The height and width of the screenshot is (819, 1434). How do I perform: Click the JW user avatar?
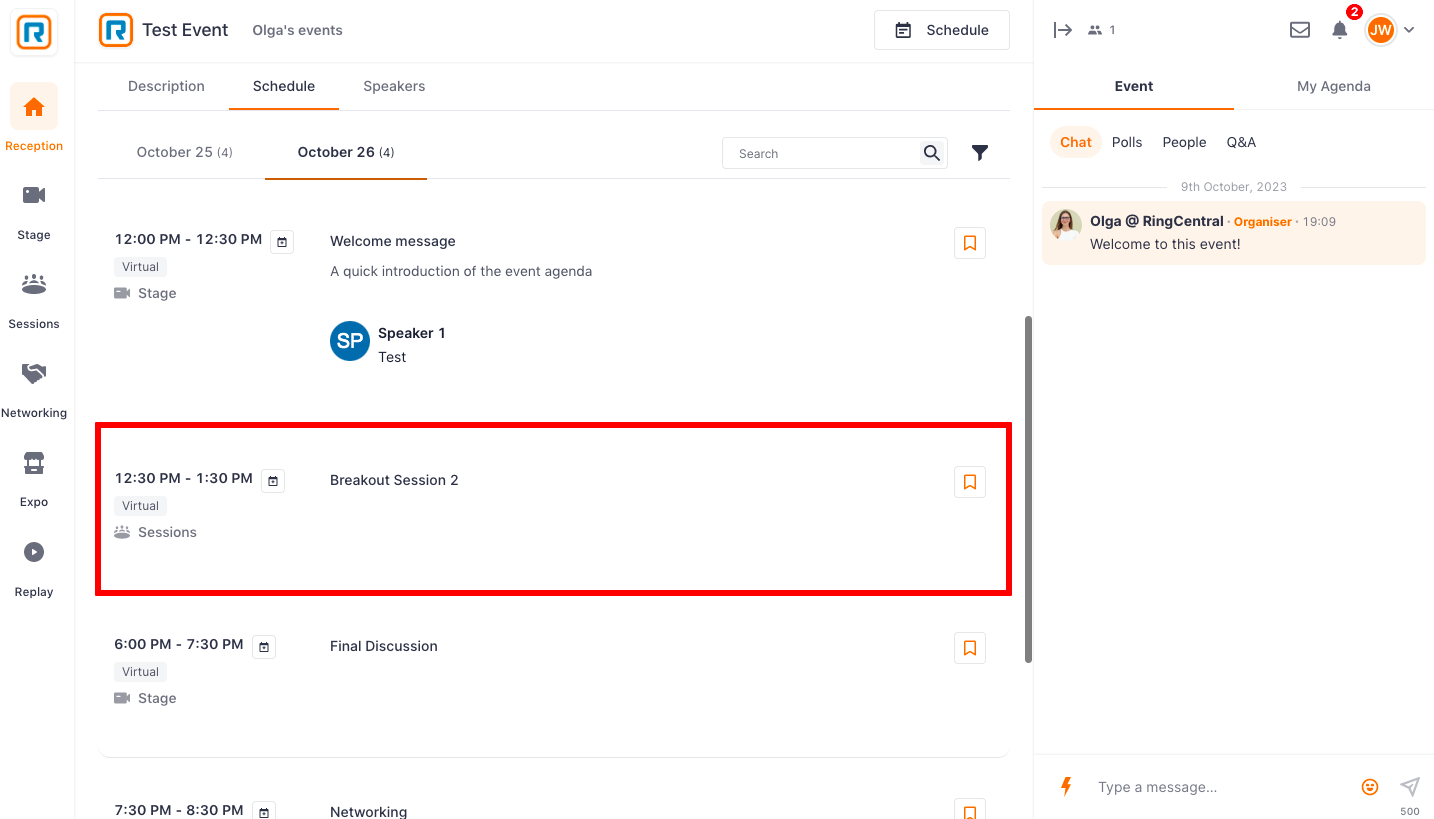click(x=1381, y=30)
